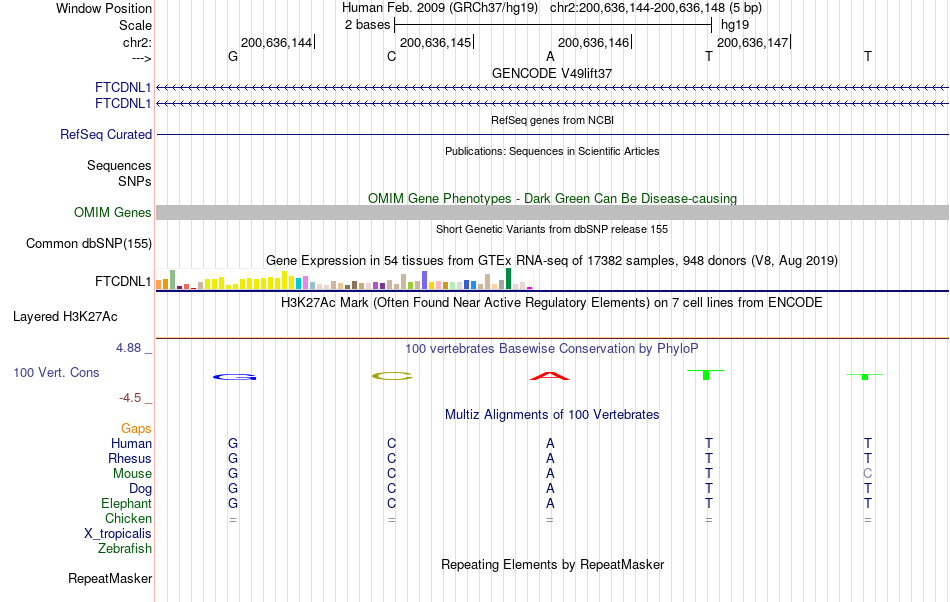Click the RefSeq Curated track label
950x602 pixels.
point(105,134)
